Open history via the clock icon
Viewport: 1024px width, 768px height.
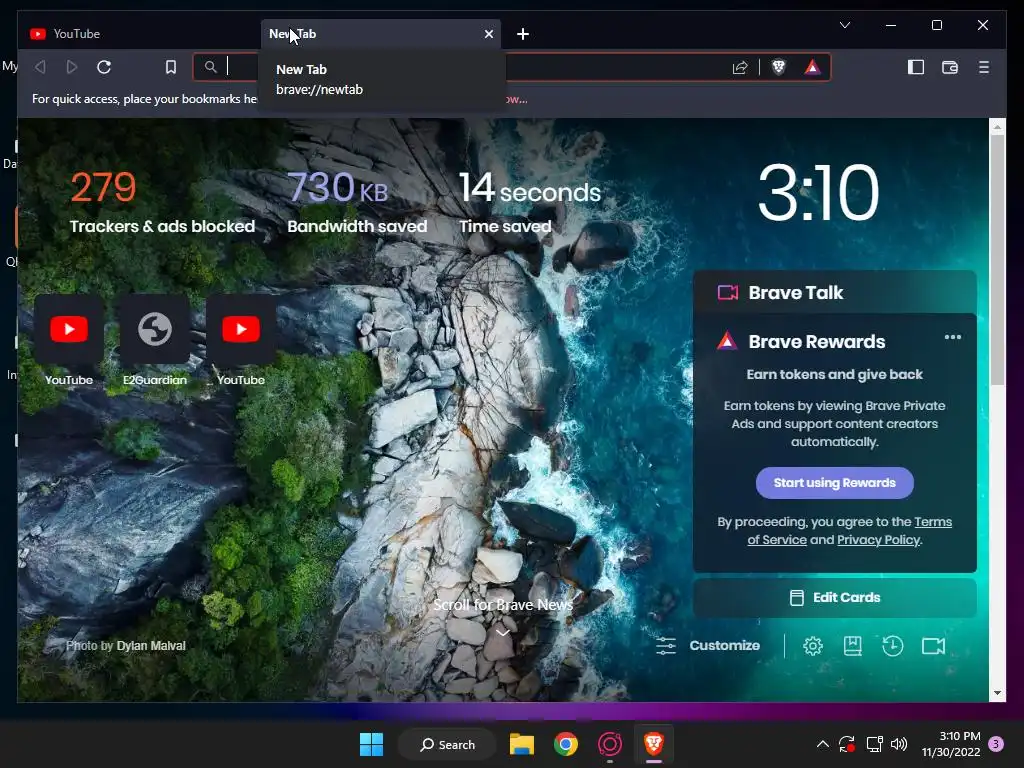click(x=892, y=646)
